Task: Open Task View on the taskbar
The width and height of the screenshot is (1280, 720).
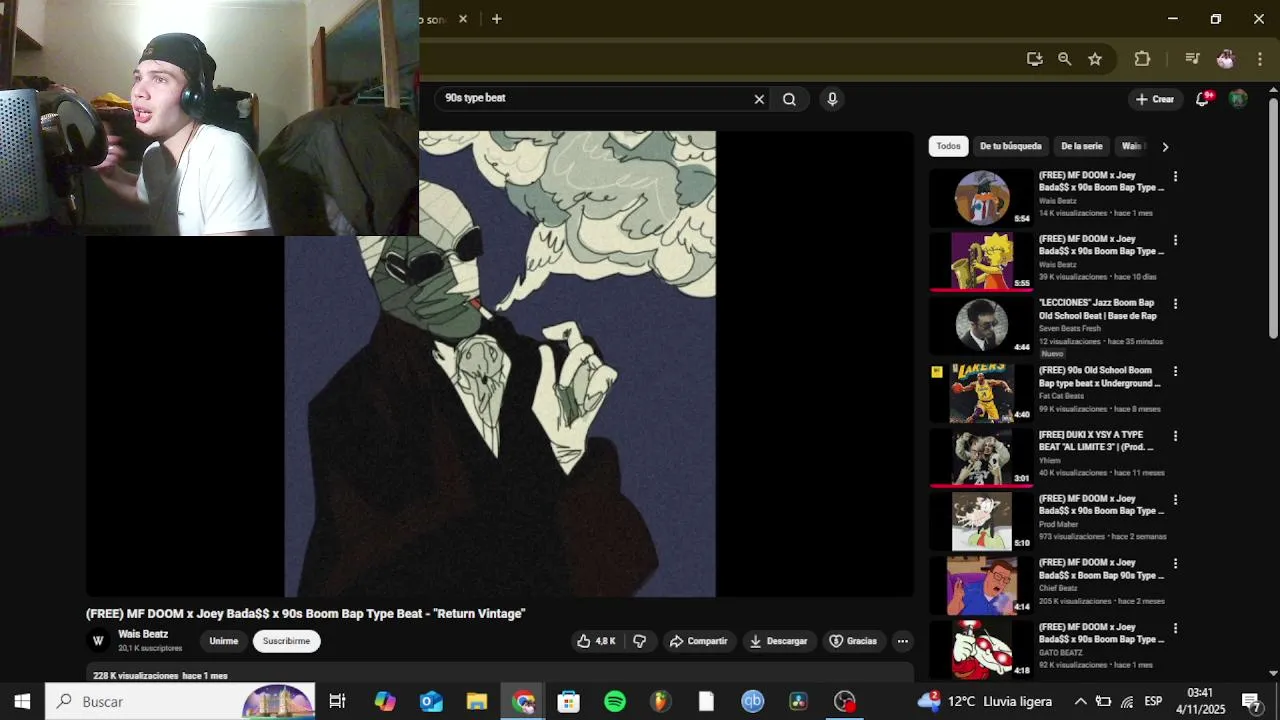Action: point(338,702)
